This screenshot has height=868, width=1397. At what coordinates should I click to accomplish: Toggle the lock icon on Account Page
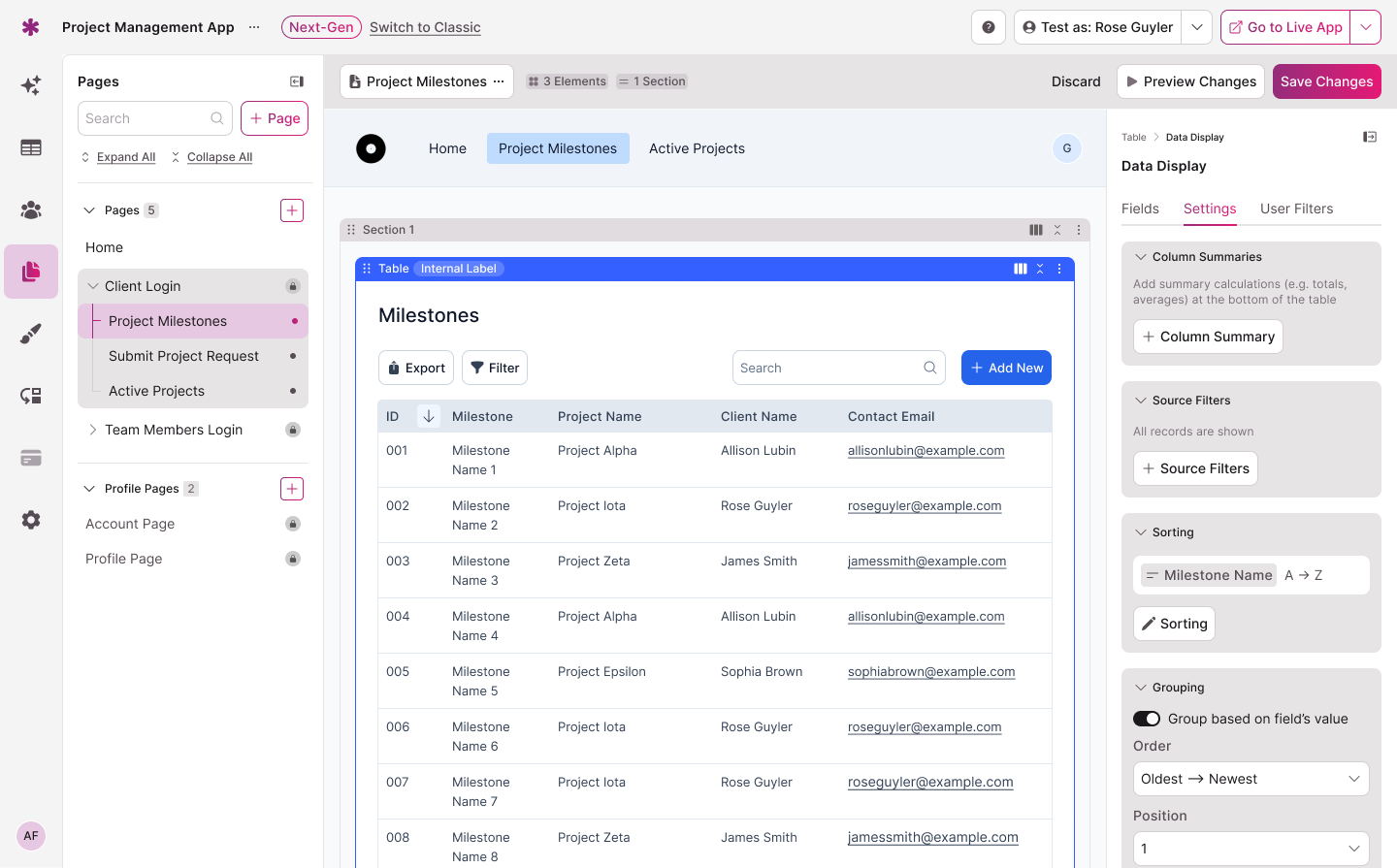click(292, 524)
